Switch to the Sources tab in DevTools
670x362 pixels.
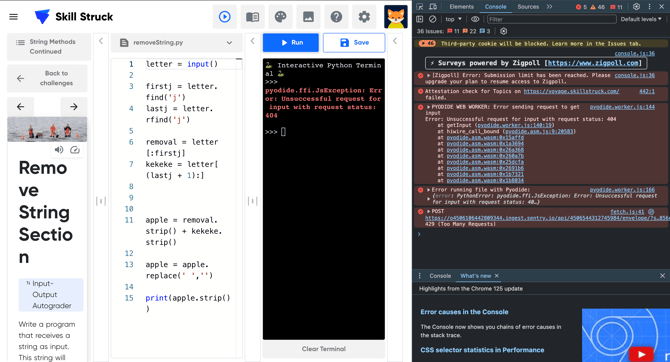(x=528, y=6)
